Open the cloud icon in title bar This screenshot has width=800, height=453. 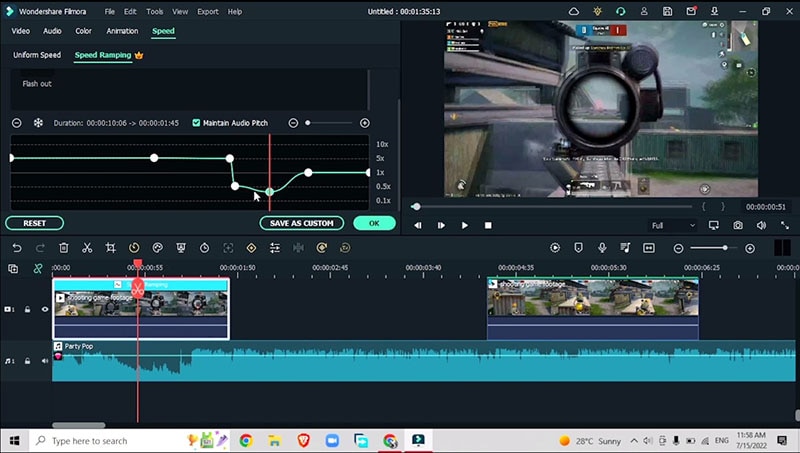[x=573, y=11]
